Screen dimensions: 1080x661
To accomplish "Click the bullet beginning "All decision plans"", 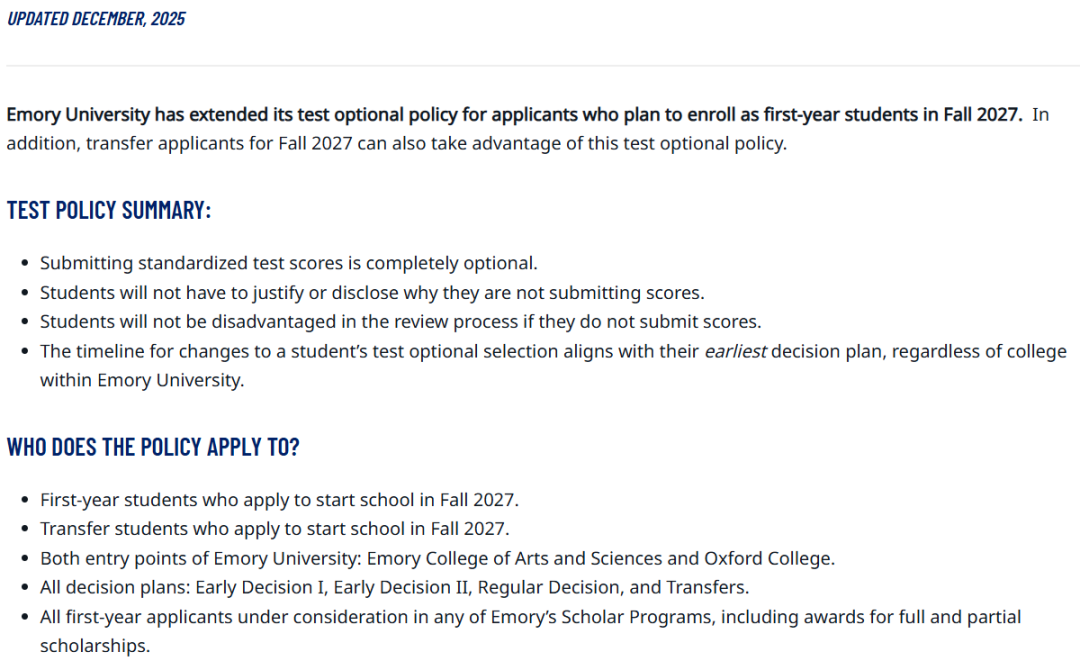I will click(x=394, y=587).
